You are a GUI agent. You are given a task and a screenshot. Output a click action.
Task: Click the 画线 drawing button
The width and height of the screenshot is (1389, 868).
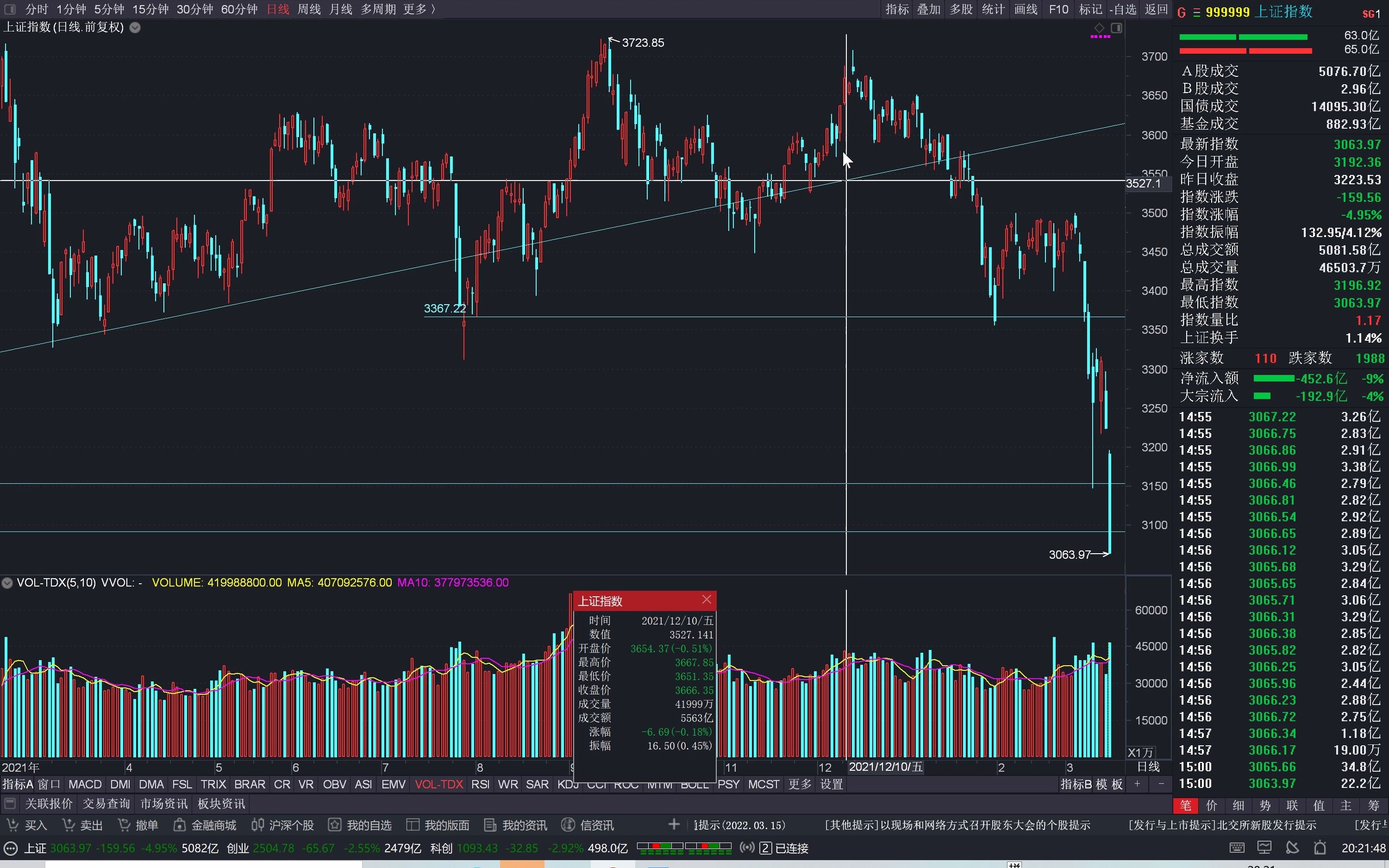1026,9
